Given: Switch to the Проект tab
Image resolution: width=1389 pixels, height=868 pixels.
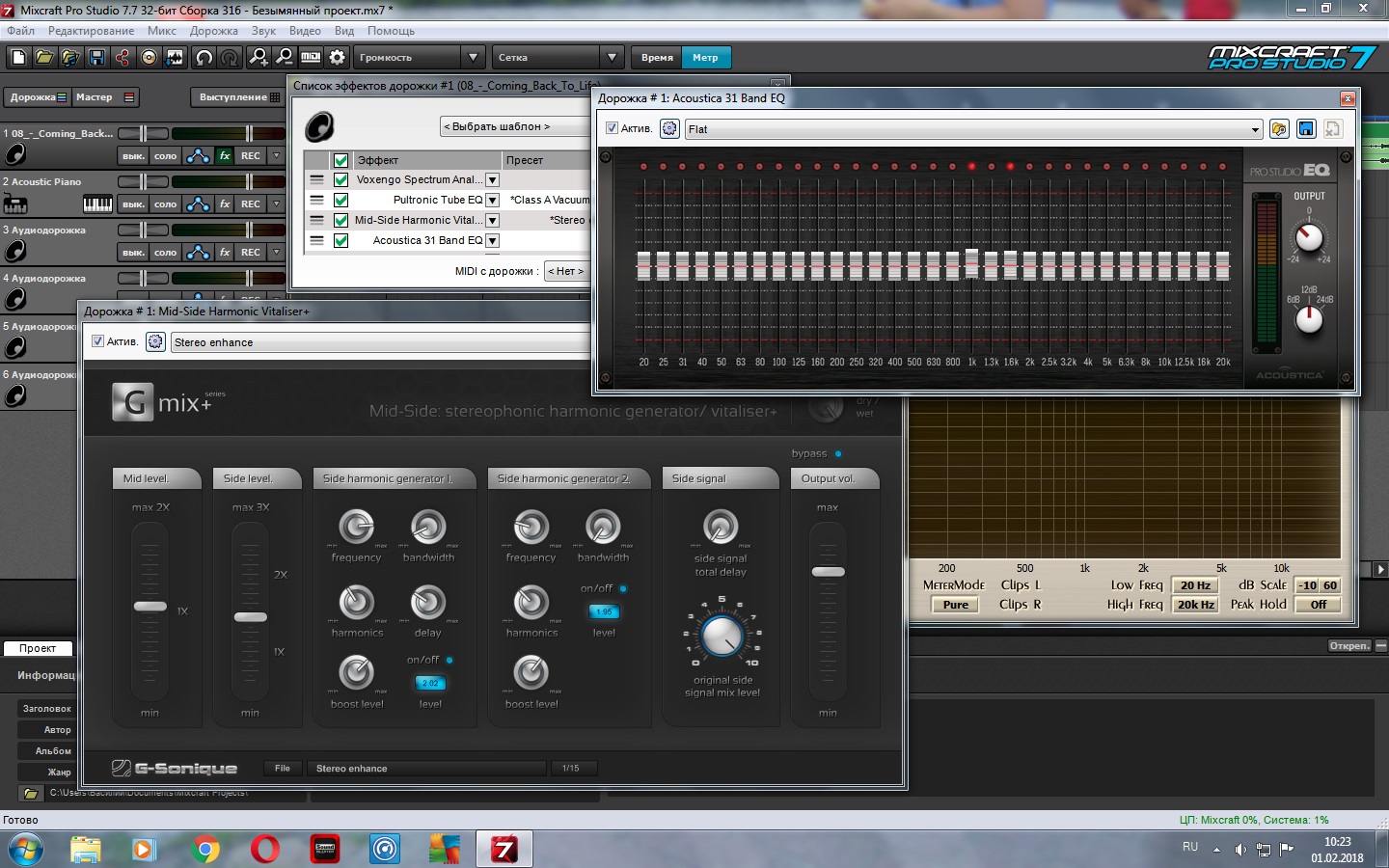Looking at the screenshot, I should [38, 648].
